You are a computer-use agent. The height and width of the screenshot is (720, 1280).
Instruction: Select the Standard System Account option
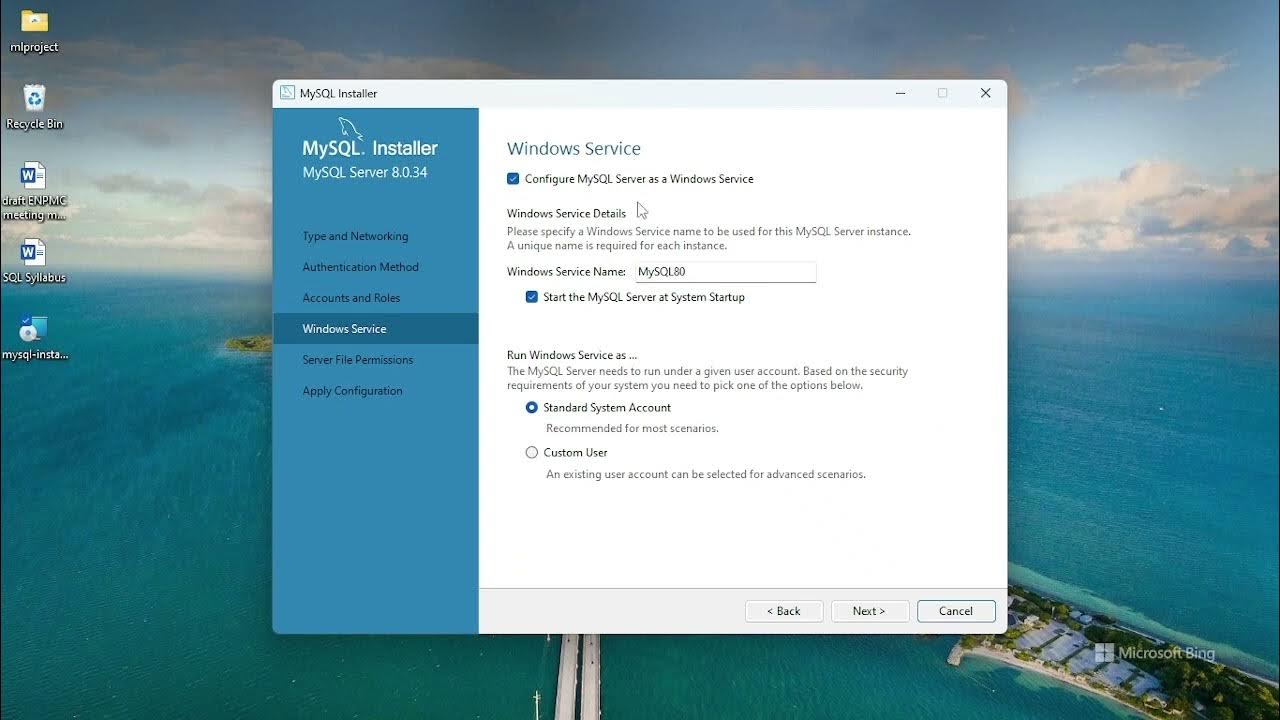click(x=532, y=408)
